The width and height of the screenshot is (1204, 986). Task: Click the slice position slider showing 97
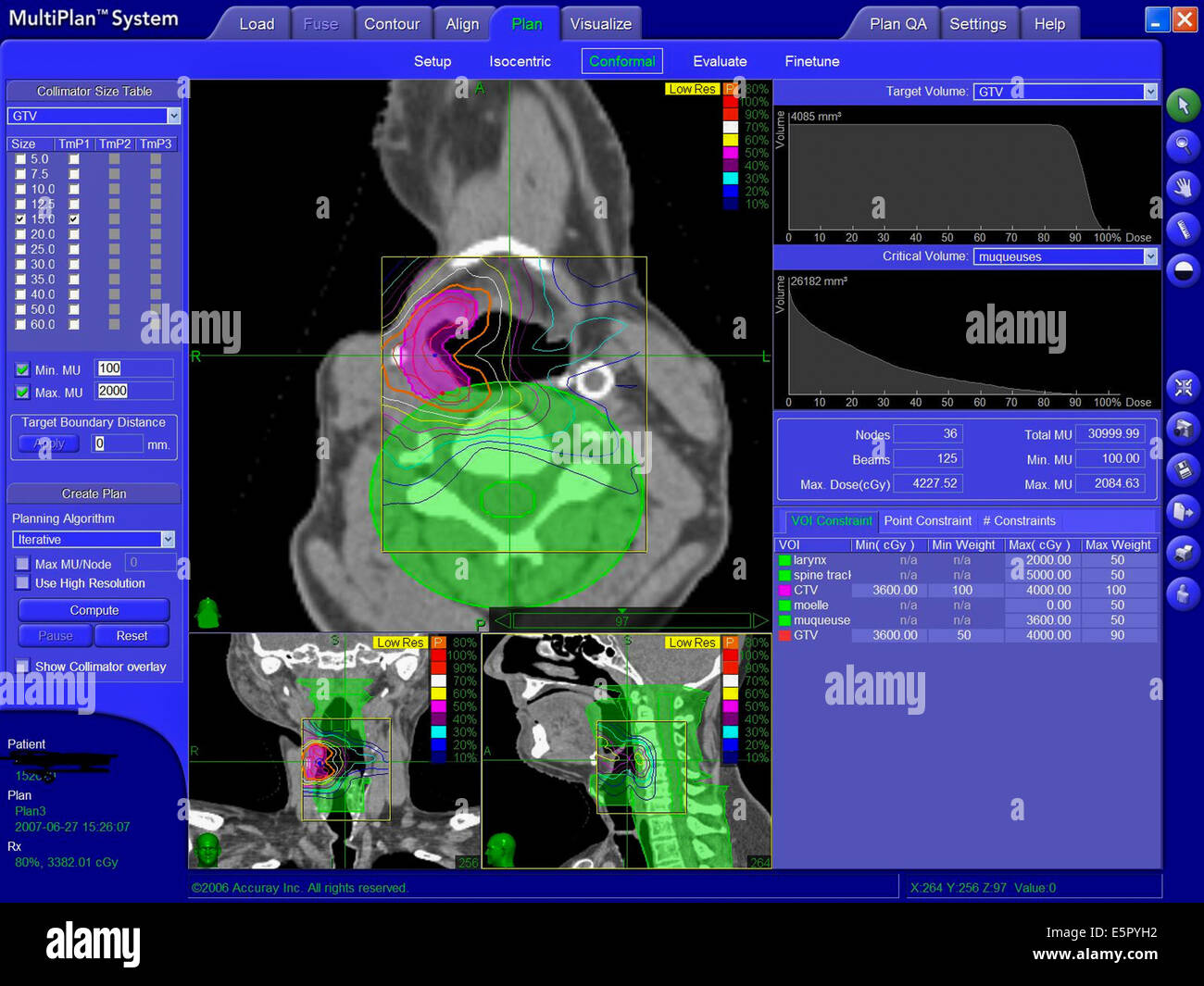coord(631,620)
